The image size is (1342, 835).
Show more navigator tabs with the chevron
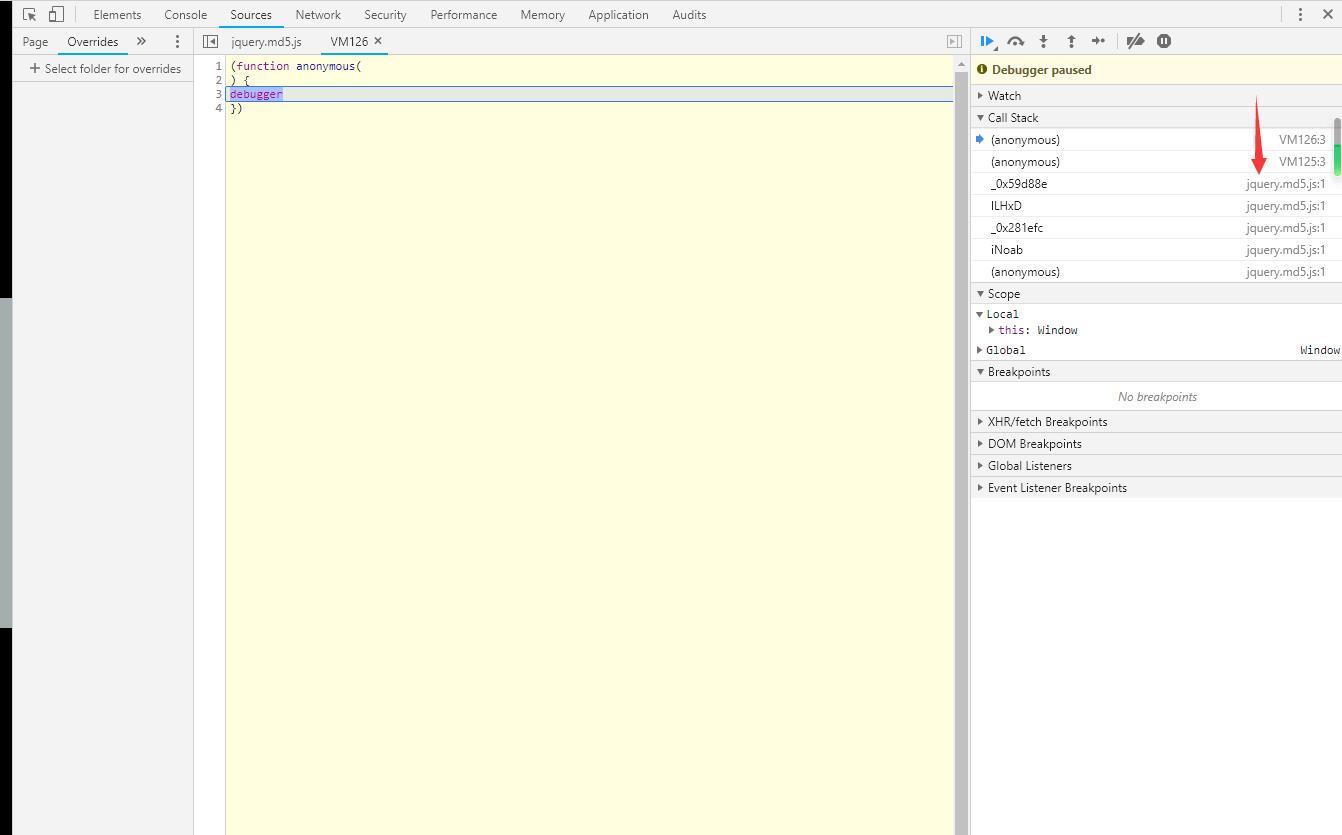coord(141,41)
